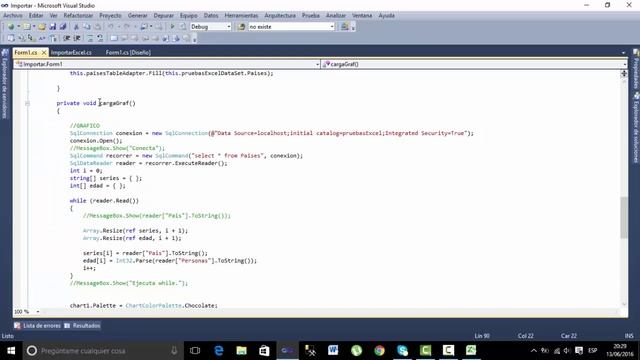Collapse the cargaGraf method outline
This screenshot has height=360, width=640.
pyautogui.click(x=27, y=103)
